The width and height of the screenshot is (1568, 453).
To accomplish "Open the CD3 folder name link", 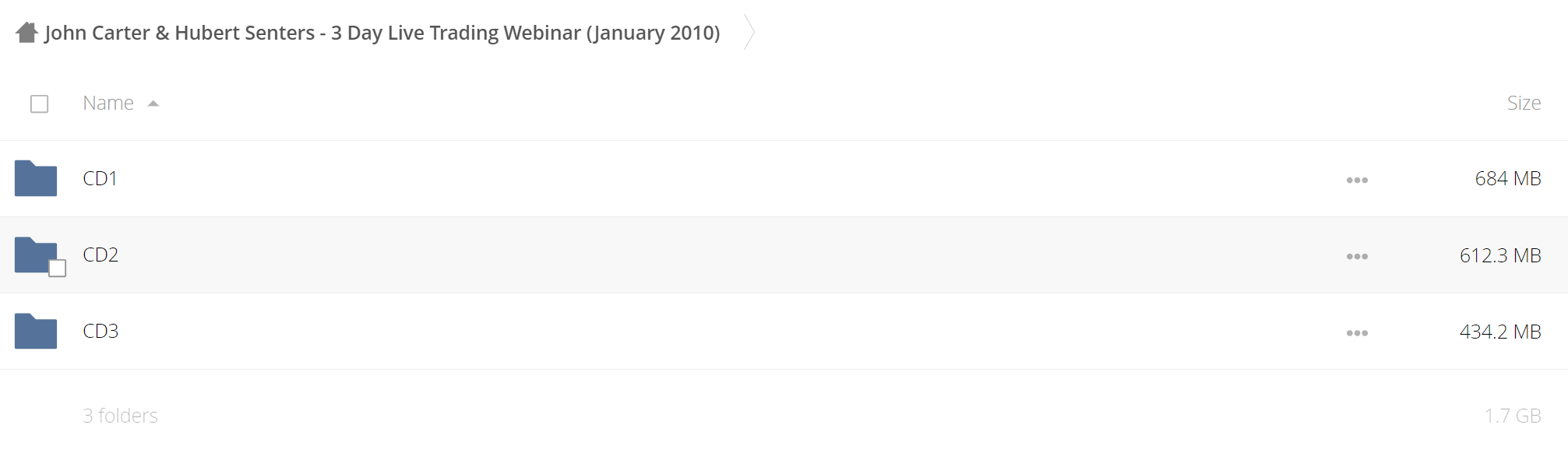I will point(100,331).
